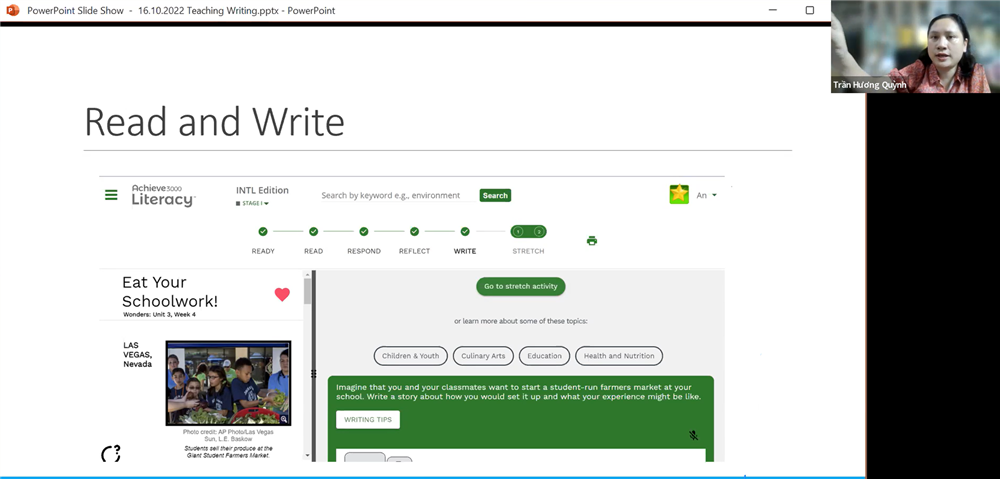Click the star avatar icon
1000x479 pixels.
[679, 195]
